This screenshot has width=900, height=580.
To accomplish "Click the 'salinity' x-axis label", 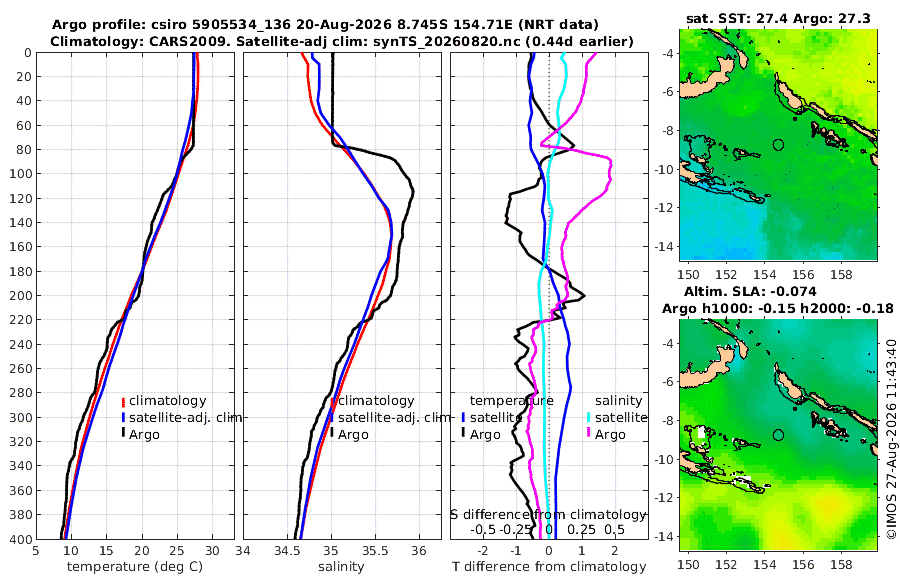I will [341, 567].
